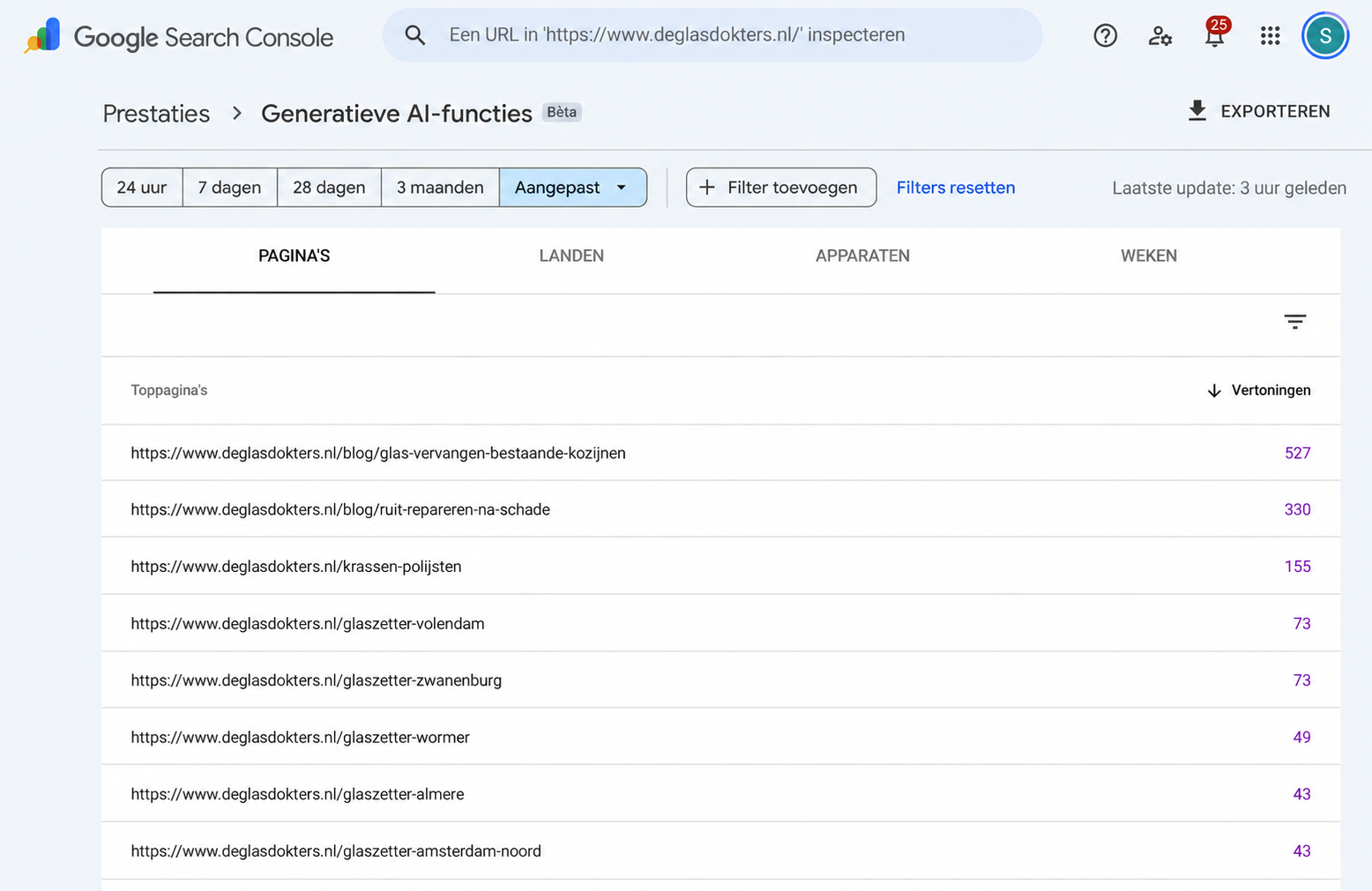The height and width of the screenshot is (891, 1372).
Task: Open the account avatar S
Action: coord(1325,35)
